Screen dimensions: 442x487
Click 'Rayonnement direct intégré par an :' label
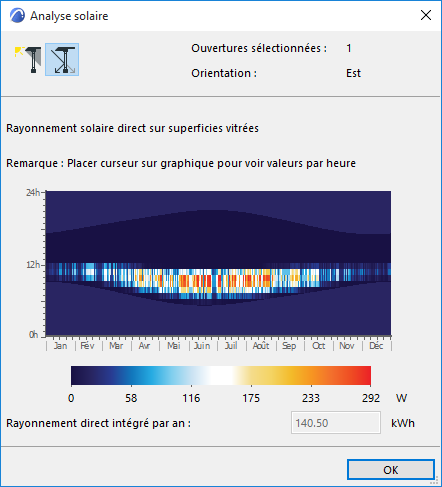pos(99,423)
